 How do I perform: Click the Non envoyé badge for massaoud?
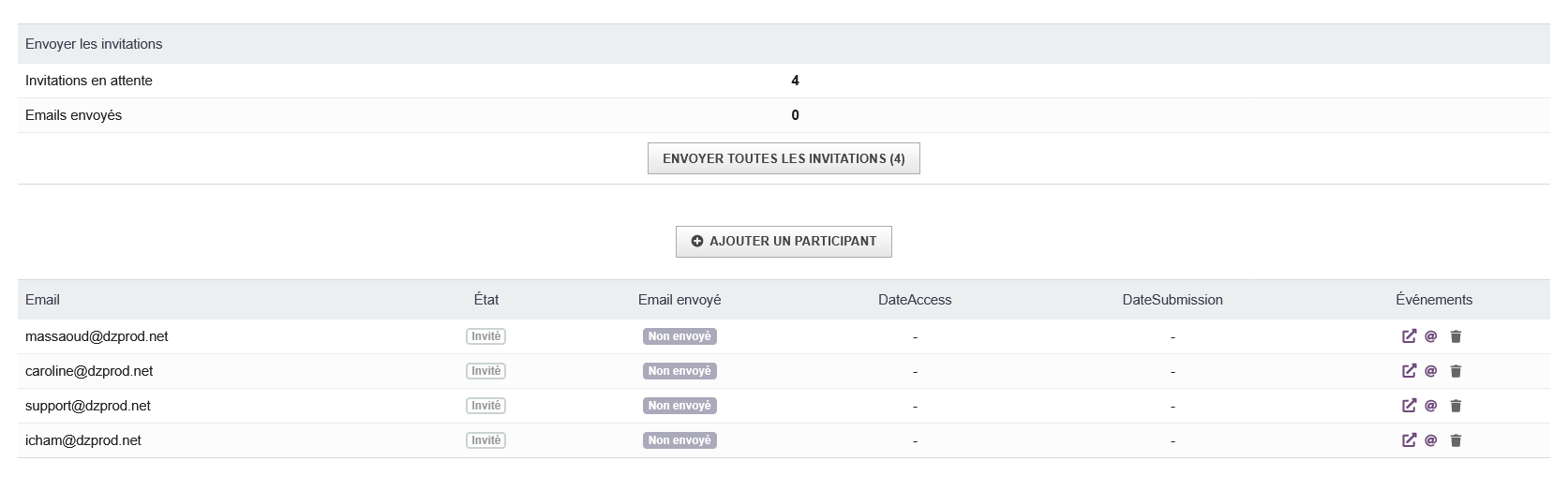[x=679, y=336]
